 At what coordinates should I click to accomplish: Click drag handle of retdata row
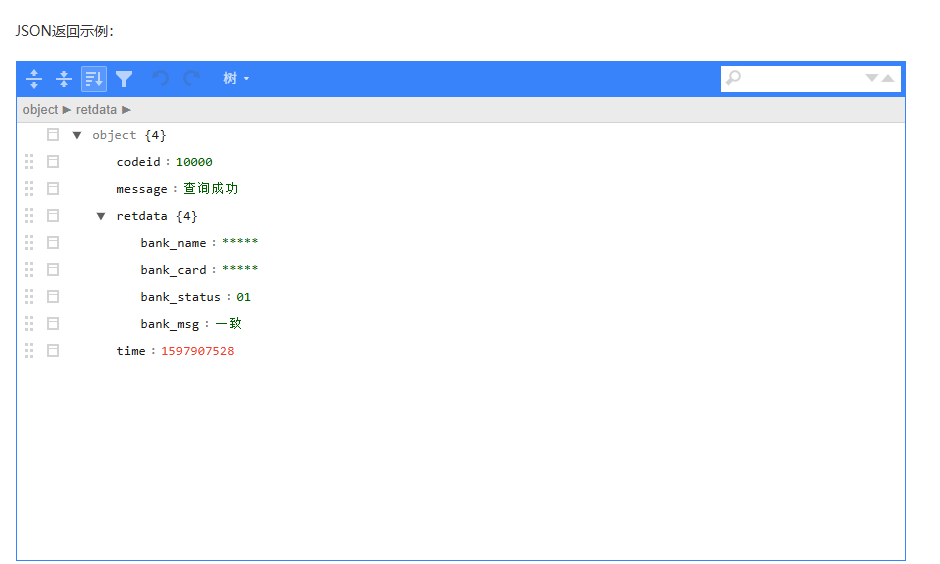click(x=29, y=216)
